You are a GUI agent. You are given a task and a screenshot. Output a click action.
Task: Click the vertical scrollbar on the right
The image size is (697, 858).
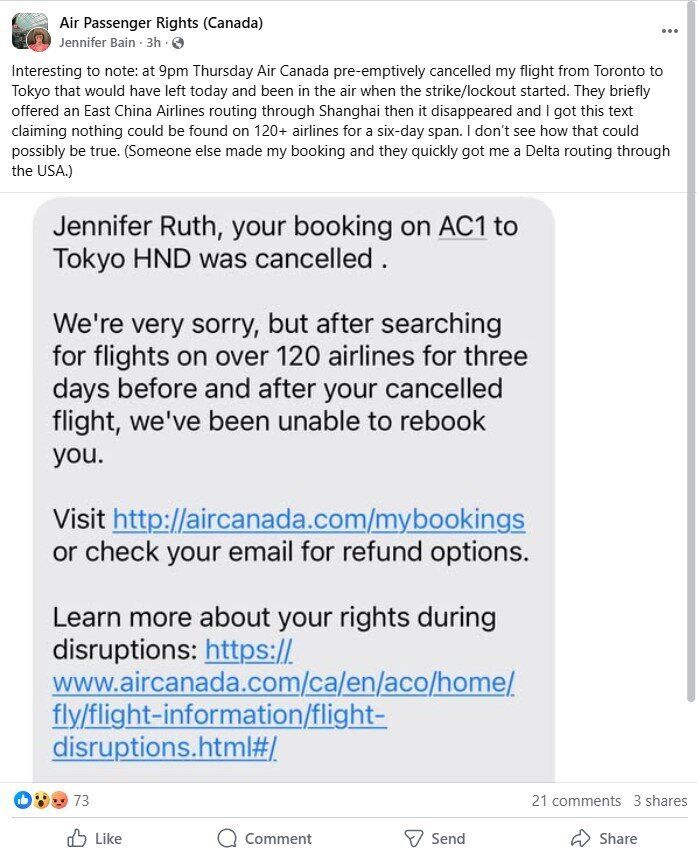click(692, 350)
